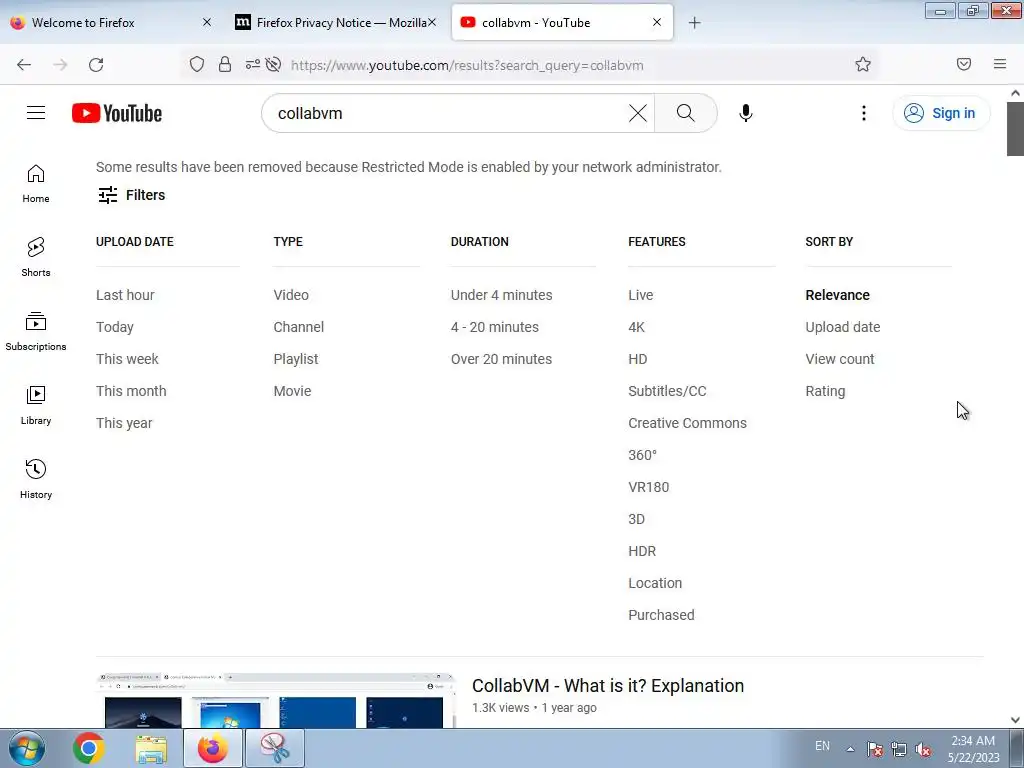Viewport: 1024px width, 768px height.
Task: Click the CollabVM video thumbnail
Action: point(276,700)
